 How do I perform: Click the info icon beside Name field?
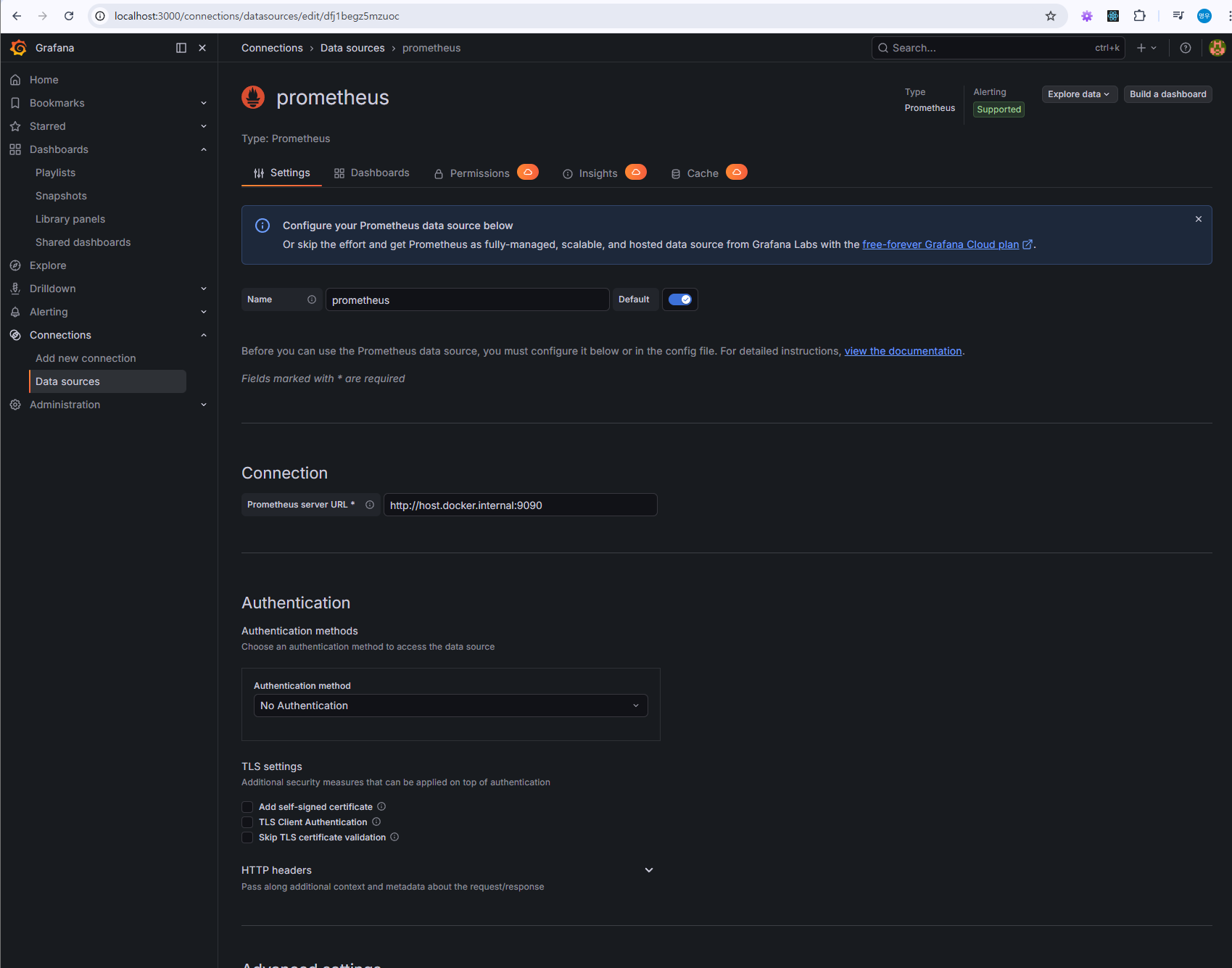(x=312, y=299)
